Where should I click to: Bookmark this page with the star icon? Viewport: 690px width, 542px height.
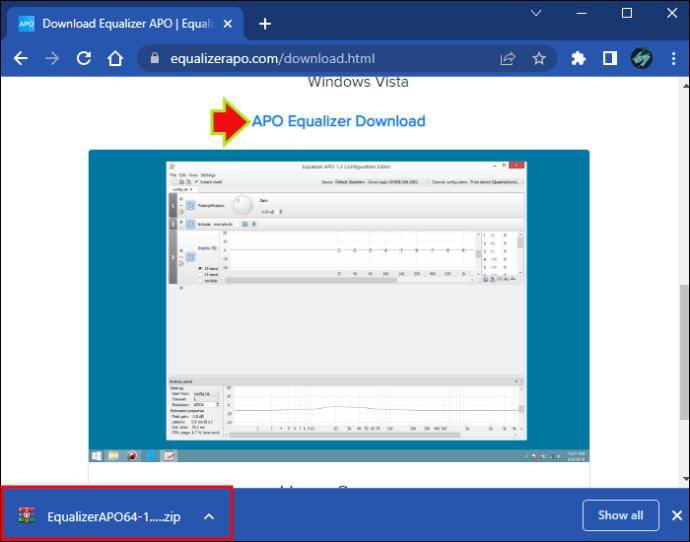coord(539,58)
